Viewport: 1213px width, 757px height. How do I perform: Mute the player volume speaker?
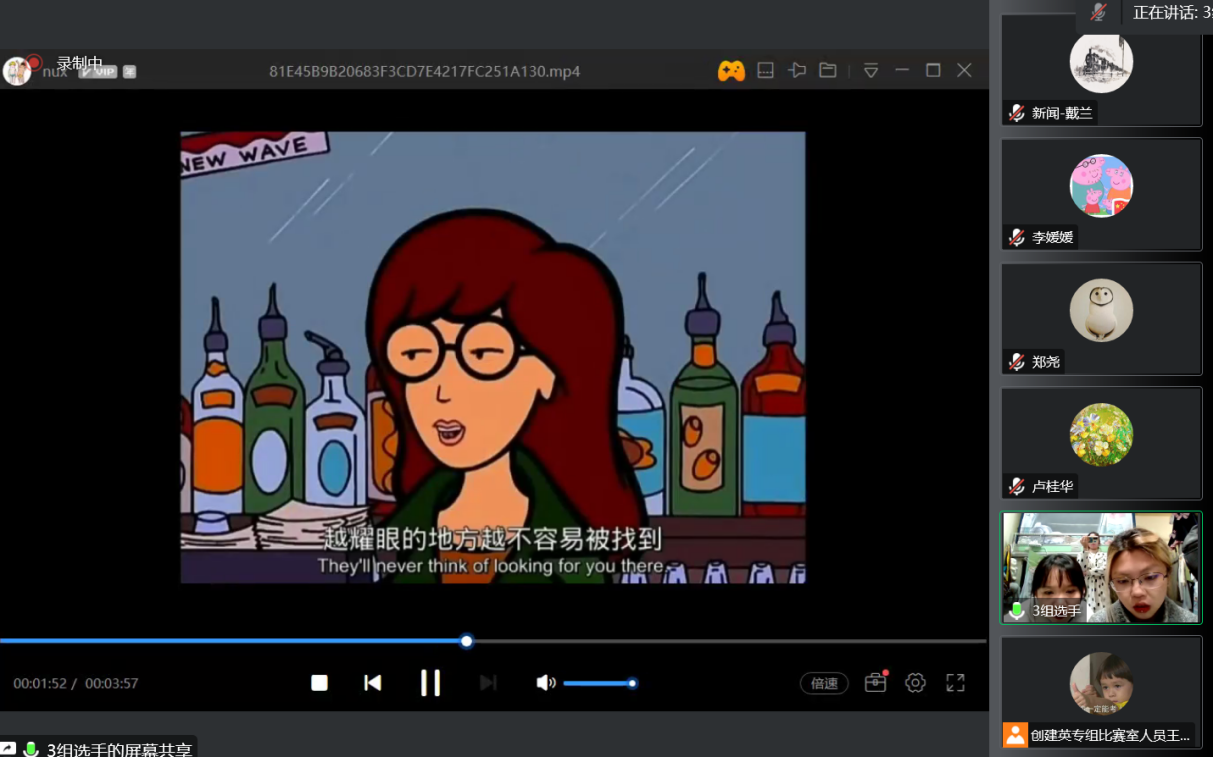(545, 683)
